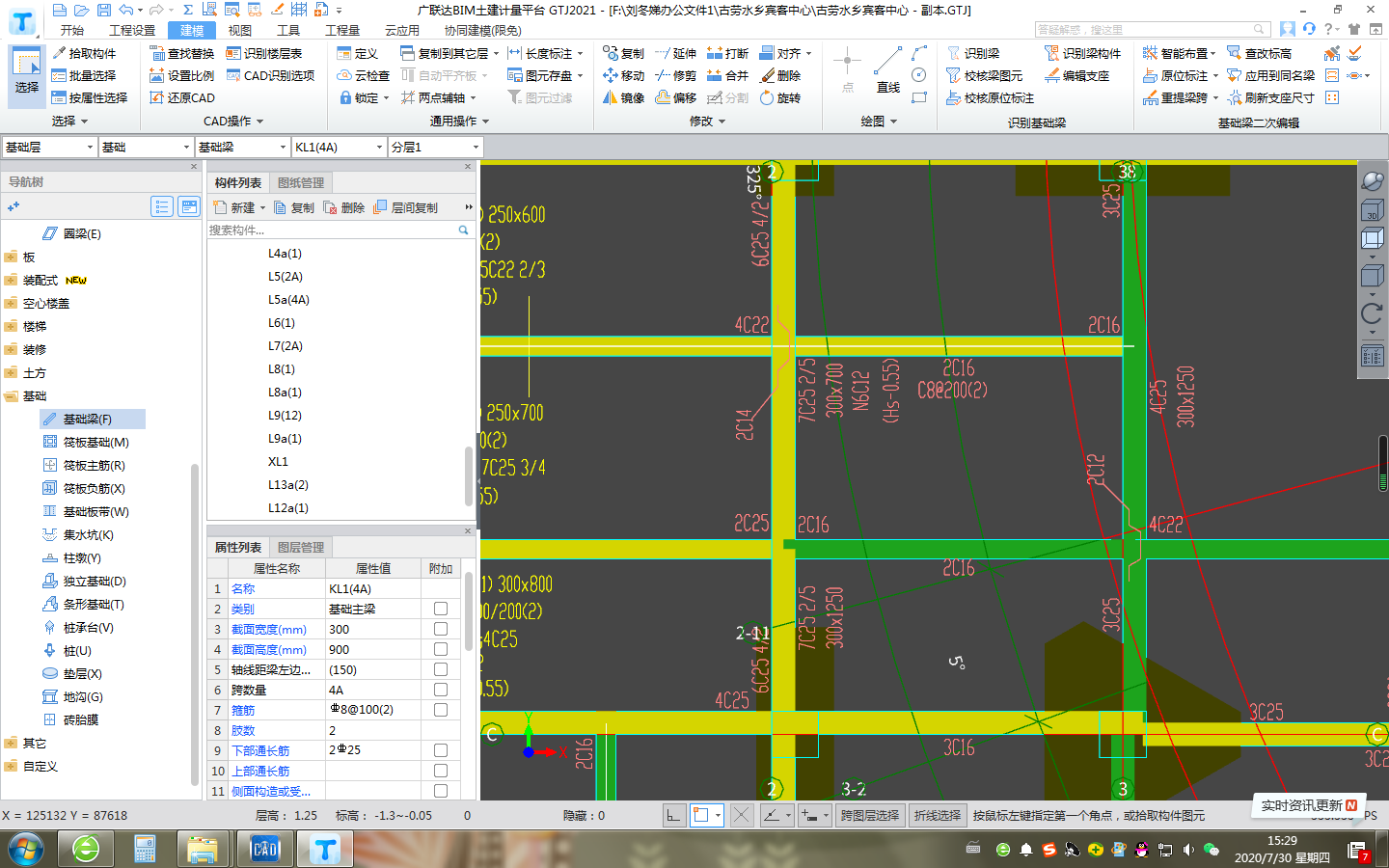Toggle 附加 checkbox for 轴线距梁左边 row
The image size is (1389, 868).
coord(441,669)
